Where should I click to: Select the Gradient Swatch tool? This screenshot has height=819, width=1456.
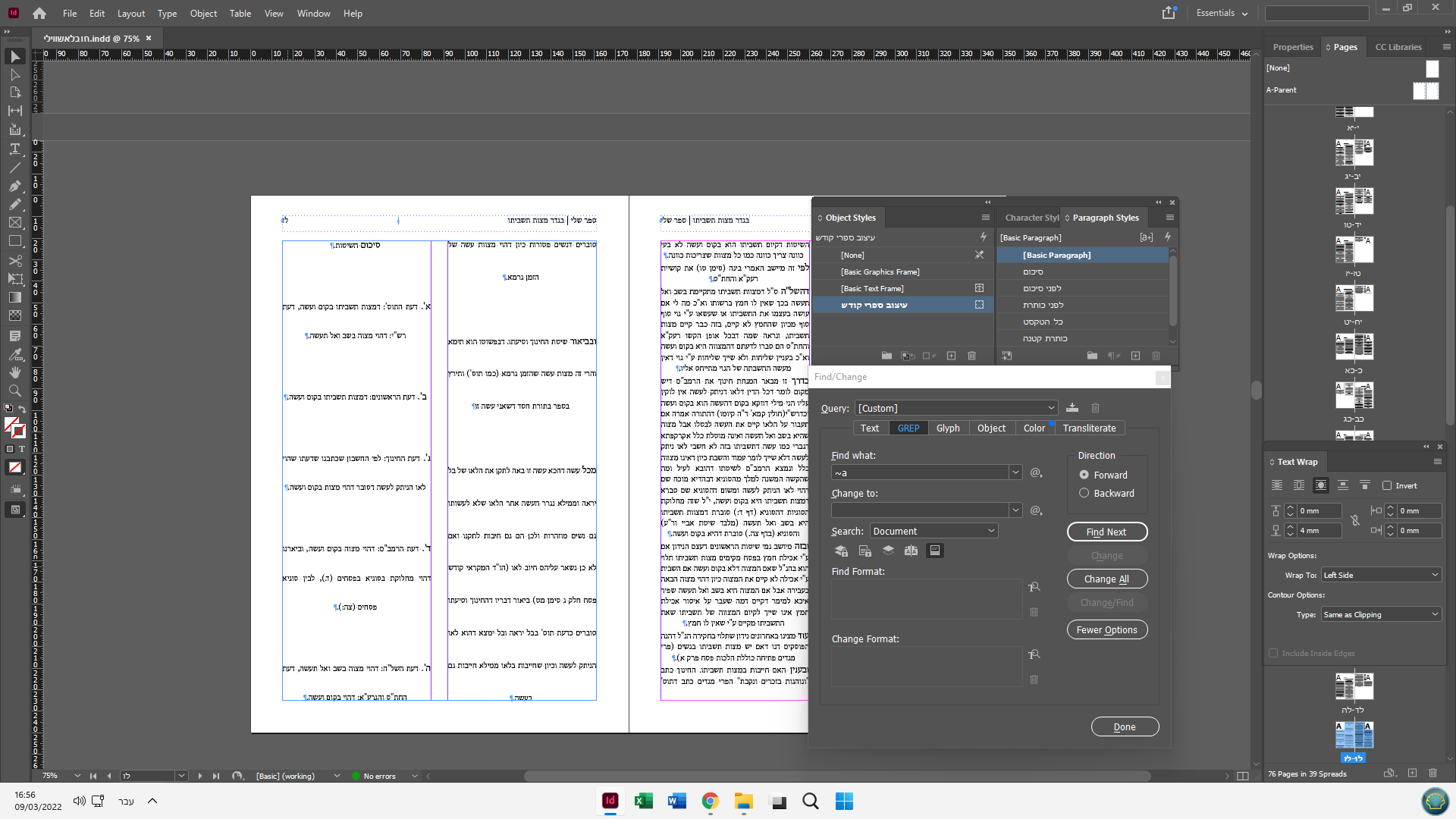pyautogui.click(x=14, y=297)
